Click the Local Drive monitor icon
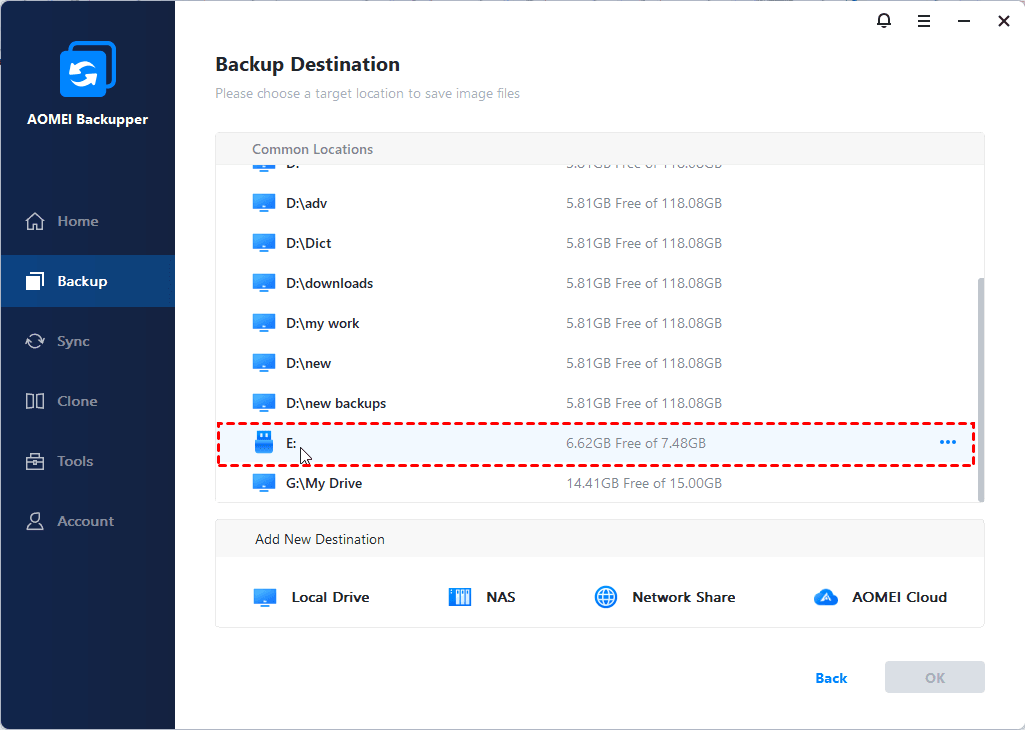 pos(264,597)
